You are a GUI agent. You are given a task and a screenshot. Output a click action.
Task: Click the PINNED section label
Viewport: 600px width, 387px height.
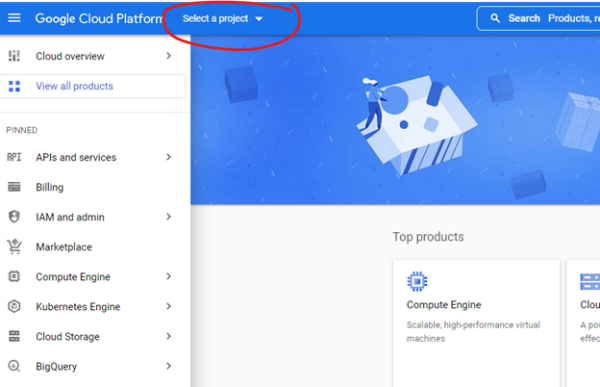coord(22,130)
